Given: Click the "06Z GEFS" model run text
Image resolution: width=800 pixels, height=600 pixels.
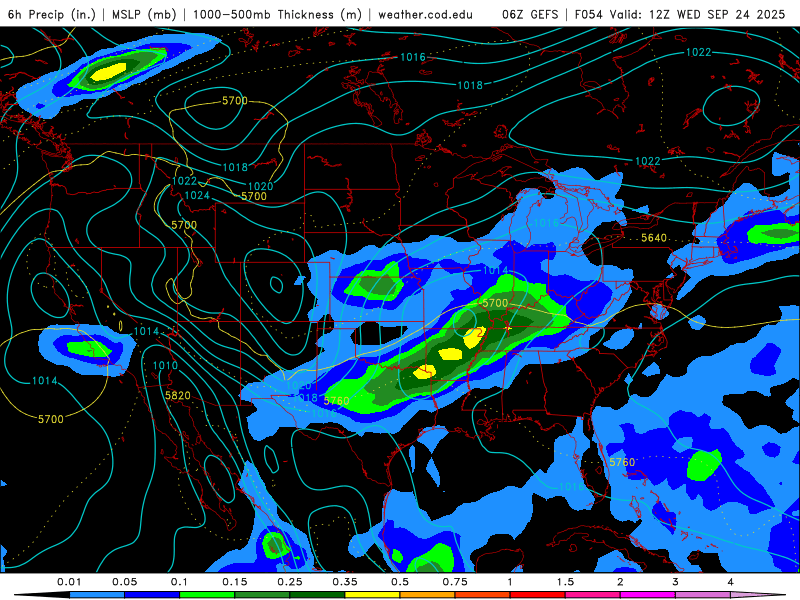Looking at the screenshot, I should click(x=530, y=14).
